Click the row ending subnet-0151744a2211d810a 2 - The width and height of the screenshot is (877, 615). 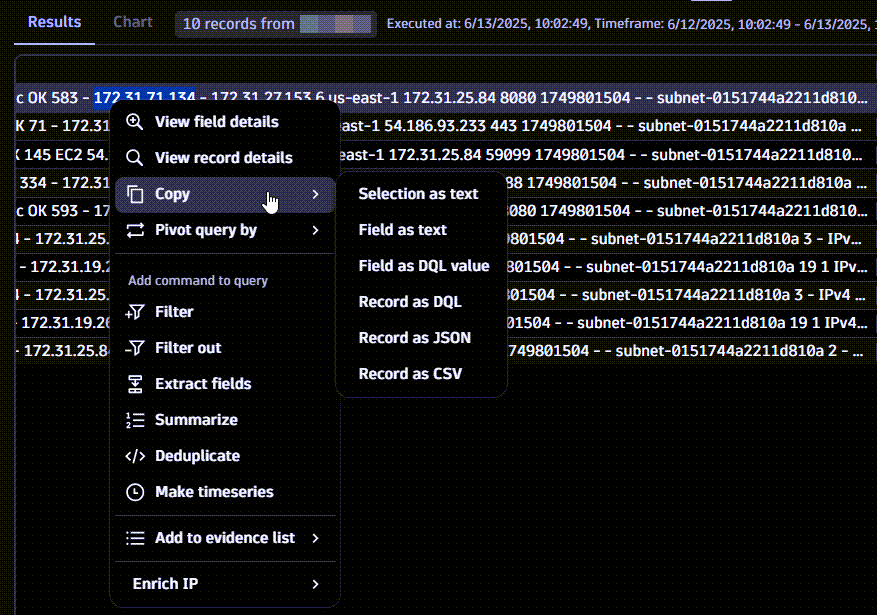pyautogui.click(x=445, y=351)
